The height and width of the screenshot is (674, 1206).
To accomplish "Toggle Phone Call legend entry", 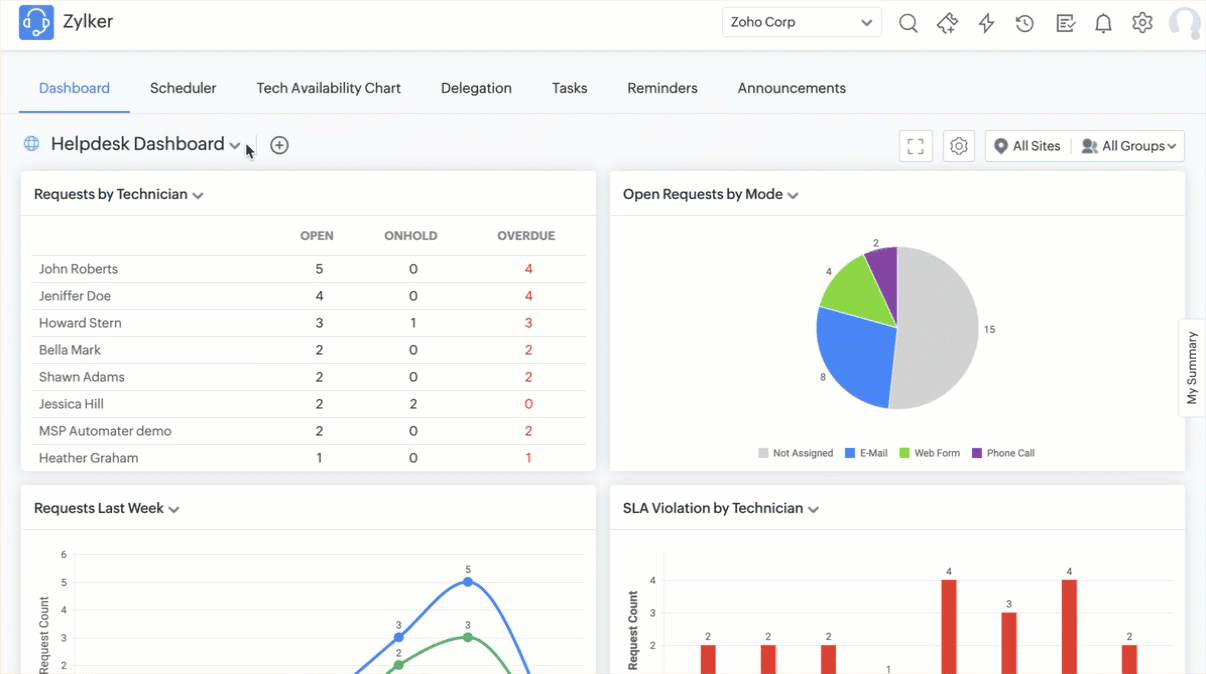I will [x=1003, y=453].
